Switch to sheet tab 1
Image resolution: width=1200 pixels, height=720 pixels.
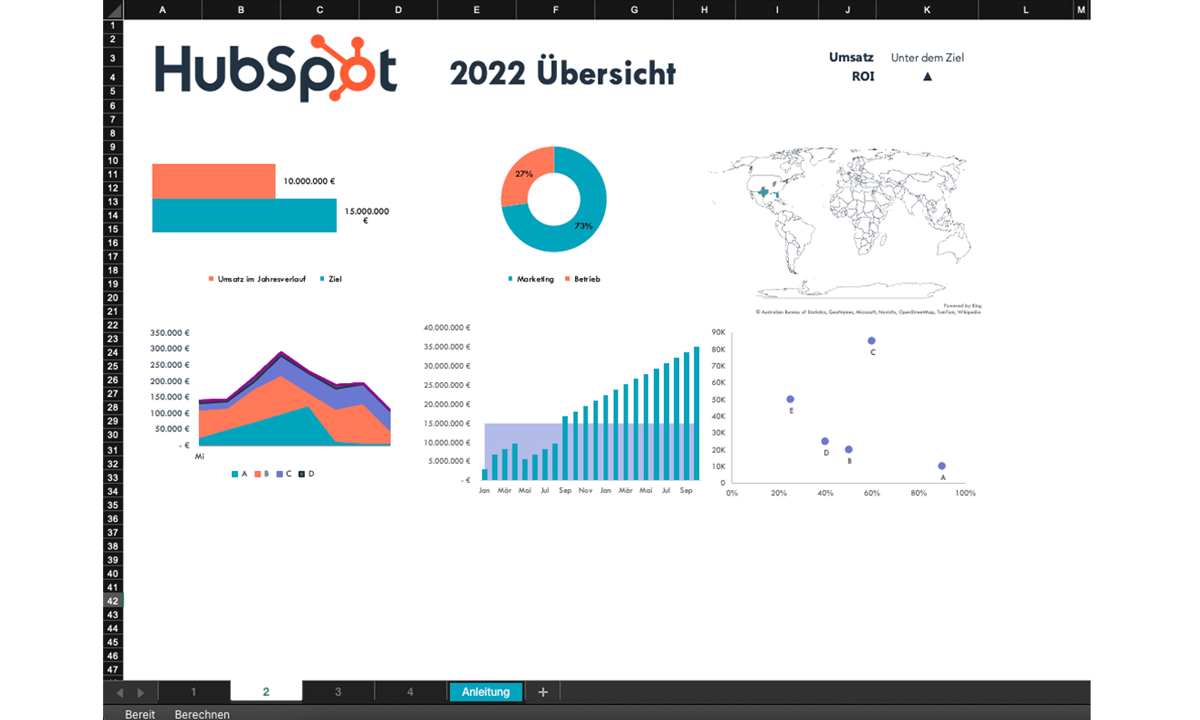click(x=194, y=691)
